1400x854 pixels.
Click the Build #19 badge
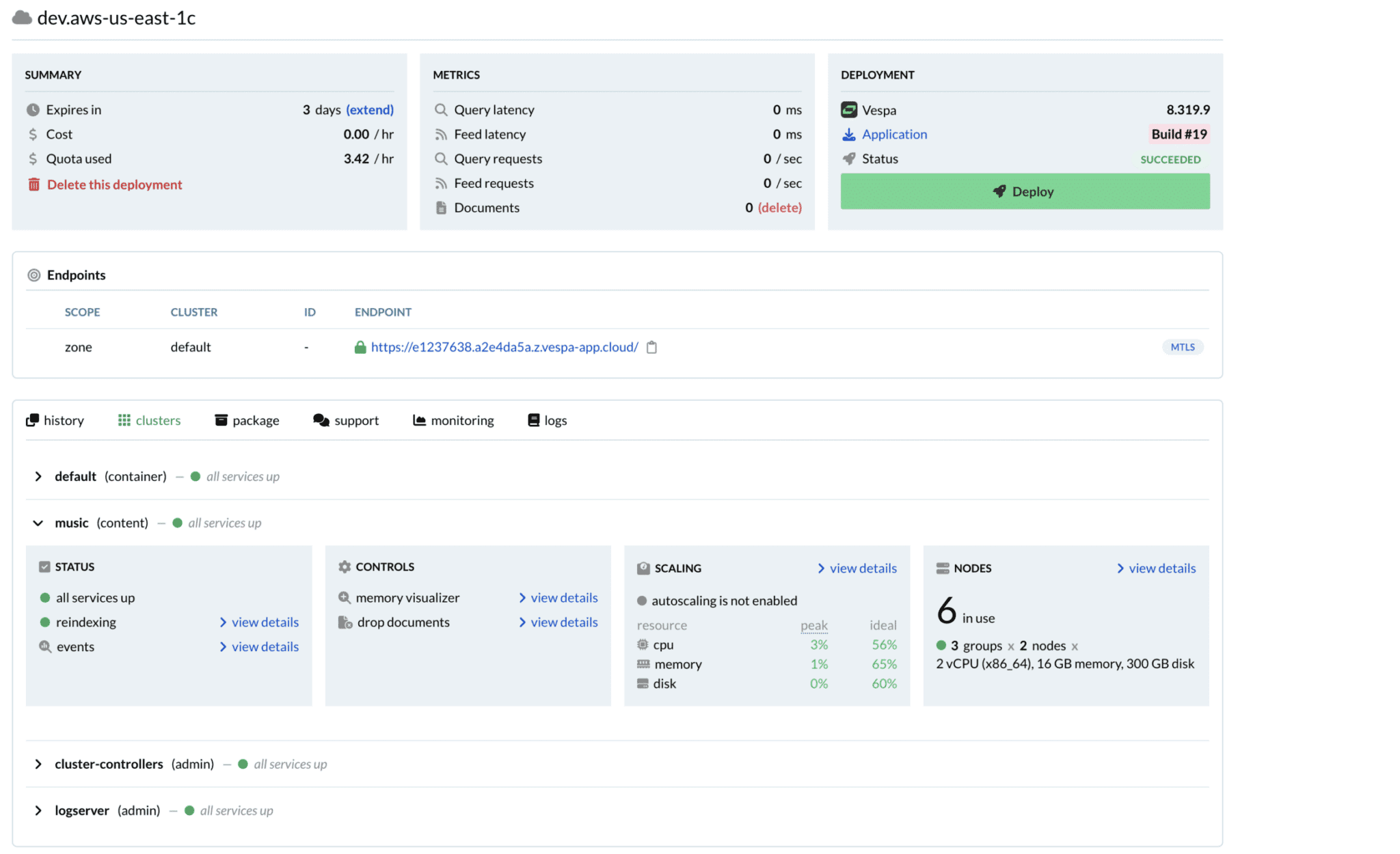pyautogui.click(x=1179, y=135)
